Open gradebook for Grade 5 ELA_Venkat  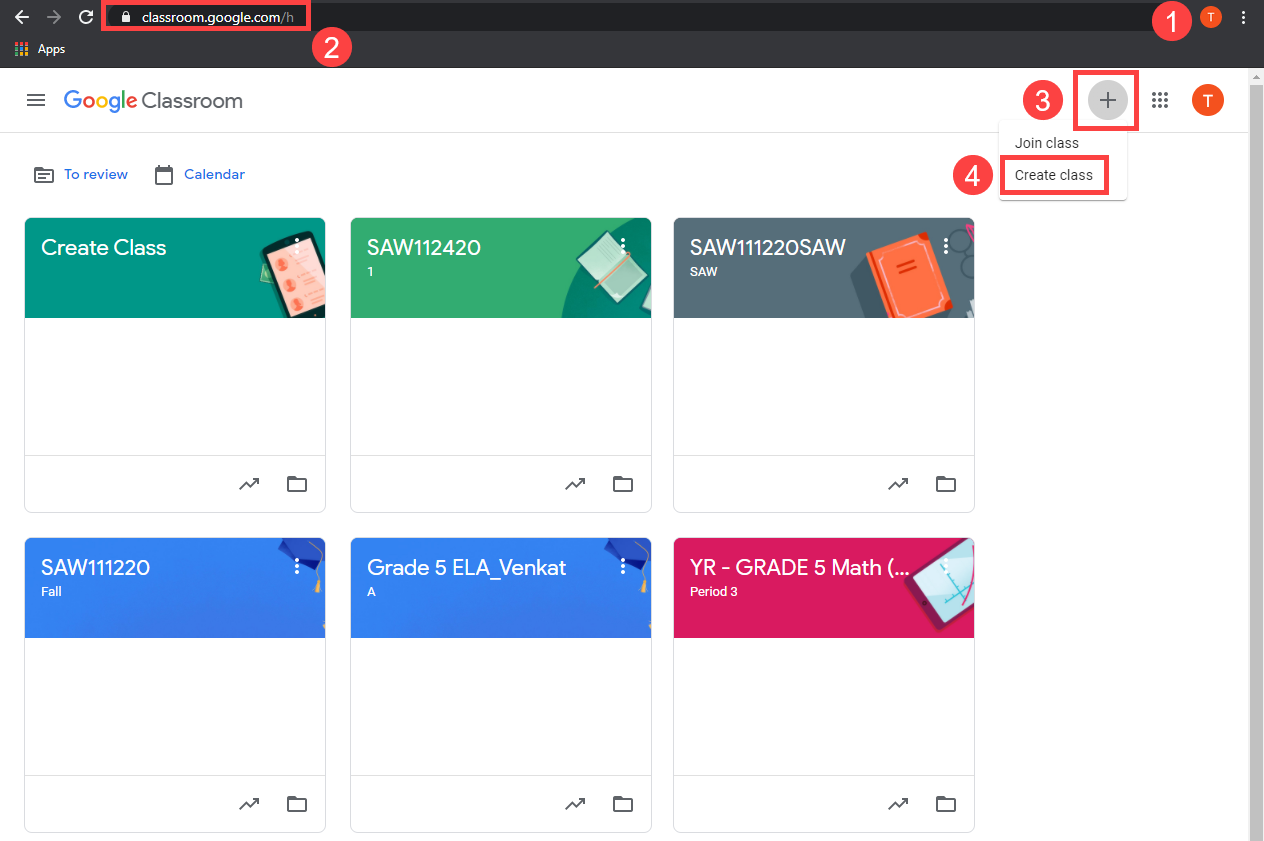[575, 804]
